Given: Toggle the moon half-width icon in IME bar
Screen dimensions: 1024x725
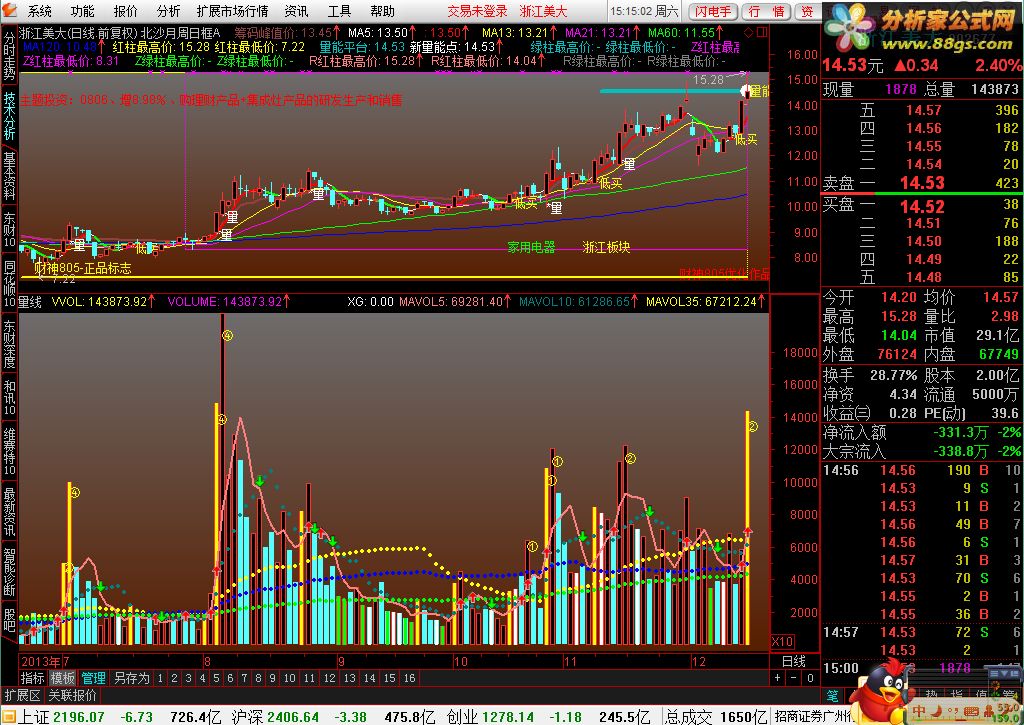Looking at the screenshot, I should pyautogui.click(x=937, y=711).
